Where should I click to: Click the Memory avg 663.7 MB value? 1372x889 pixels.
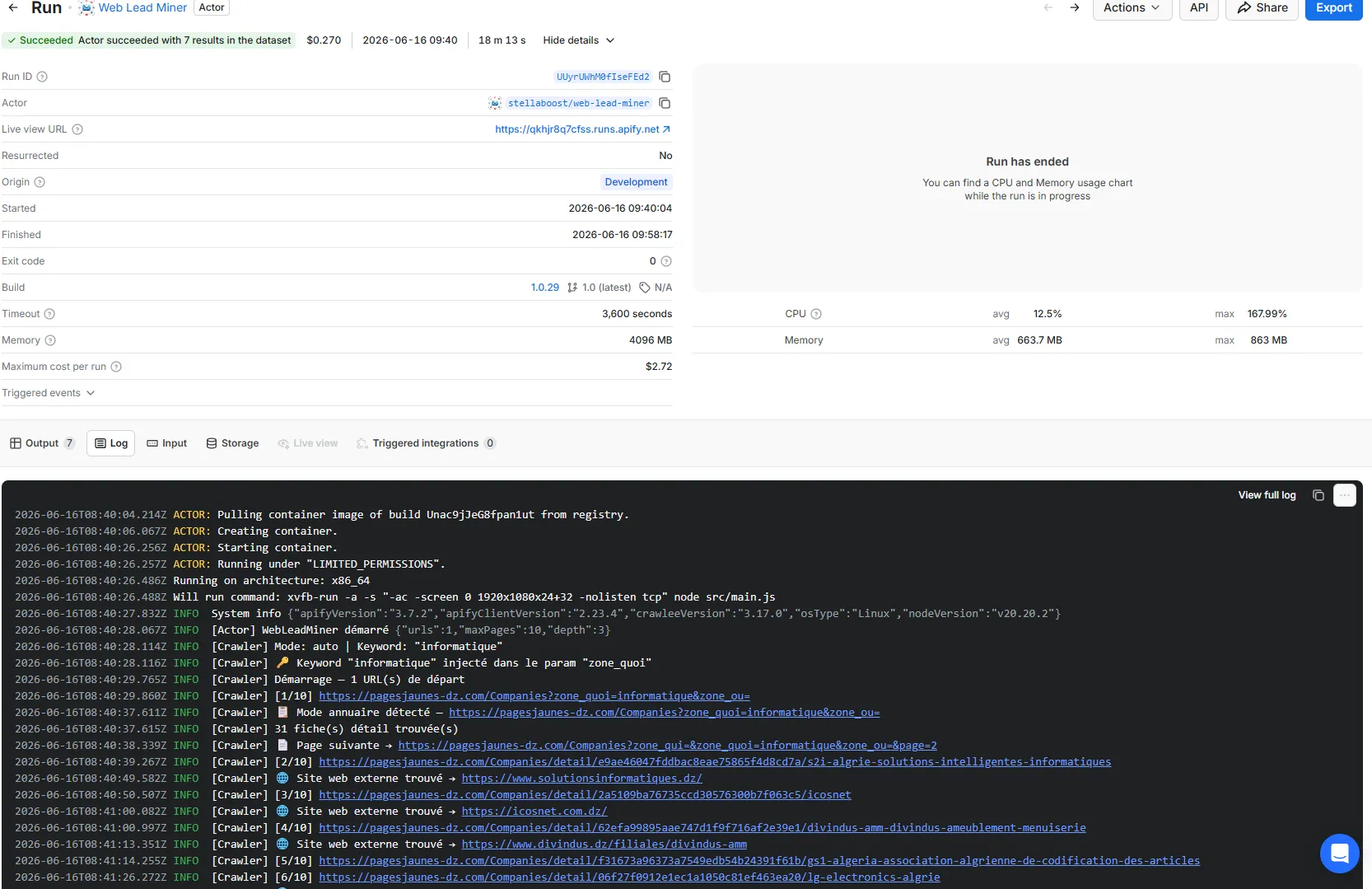point(1039,340)
